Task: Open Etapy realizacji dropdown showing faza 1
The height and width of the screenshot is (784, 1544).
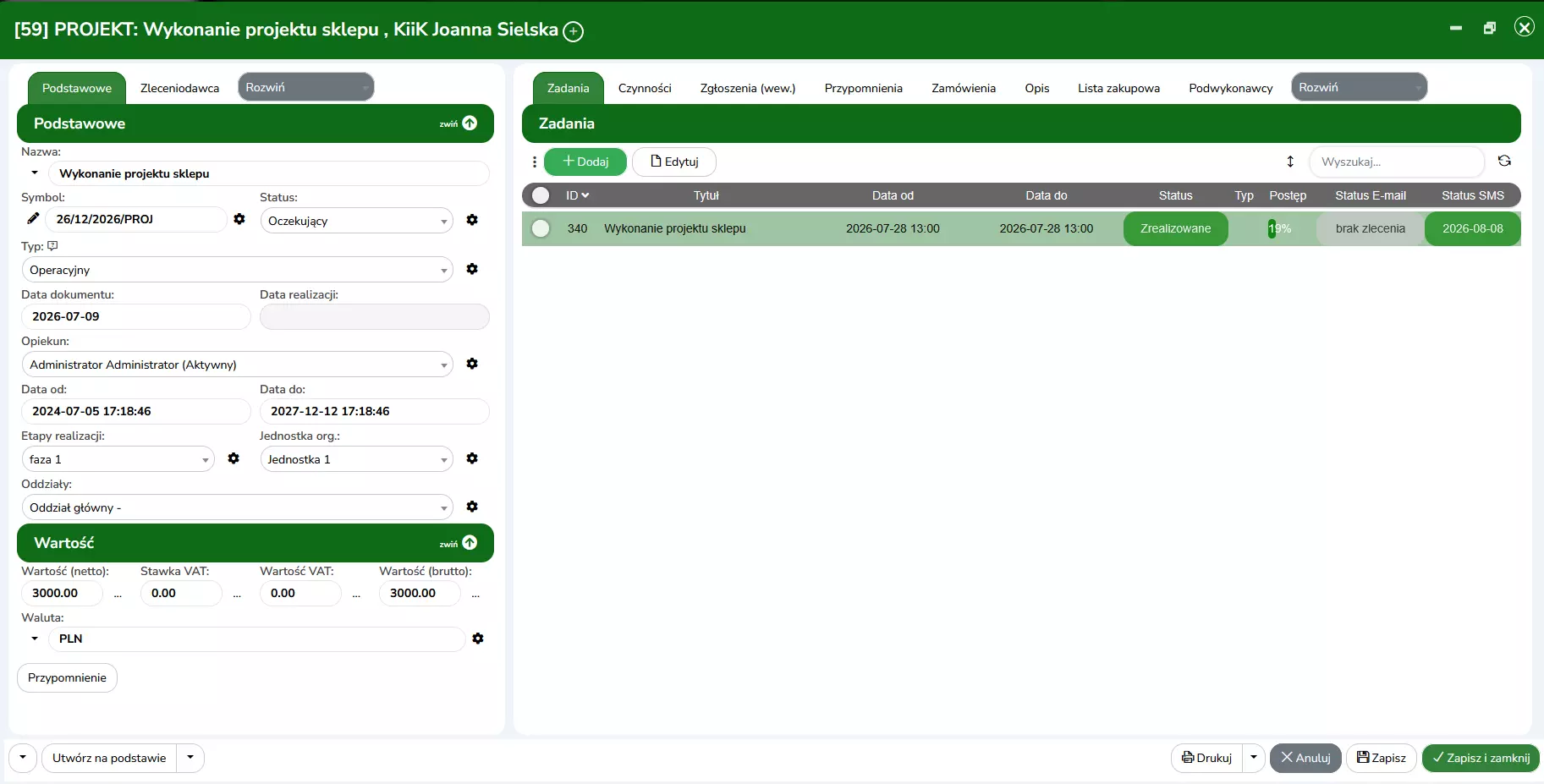Action: 118,459
